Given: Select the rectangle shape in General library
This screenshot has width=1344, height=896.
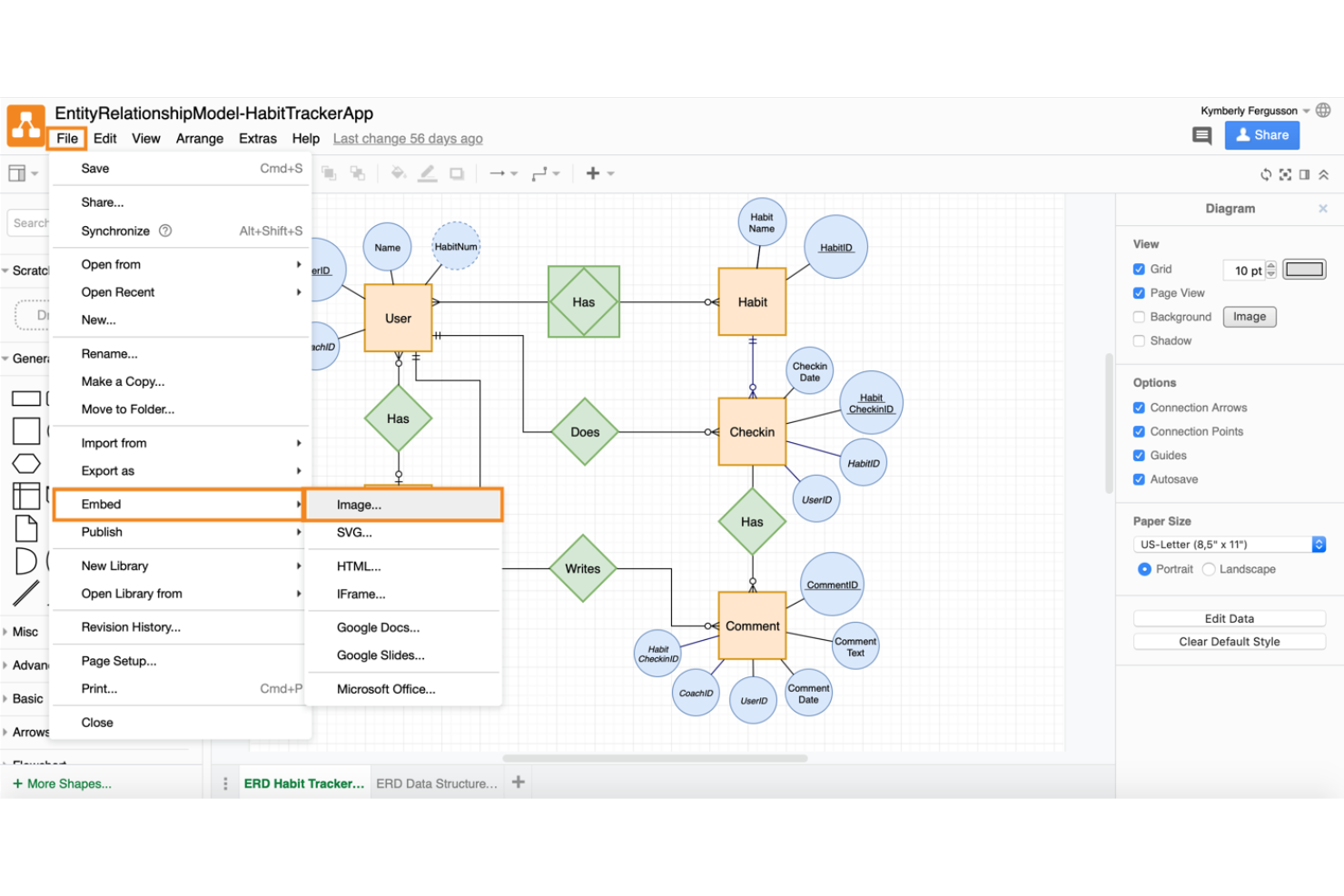Looking at the screenshot, I should [25, 399].
